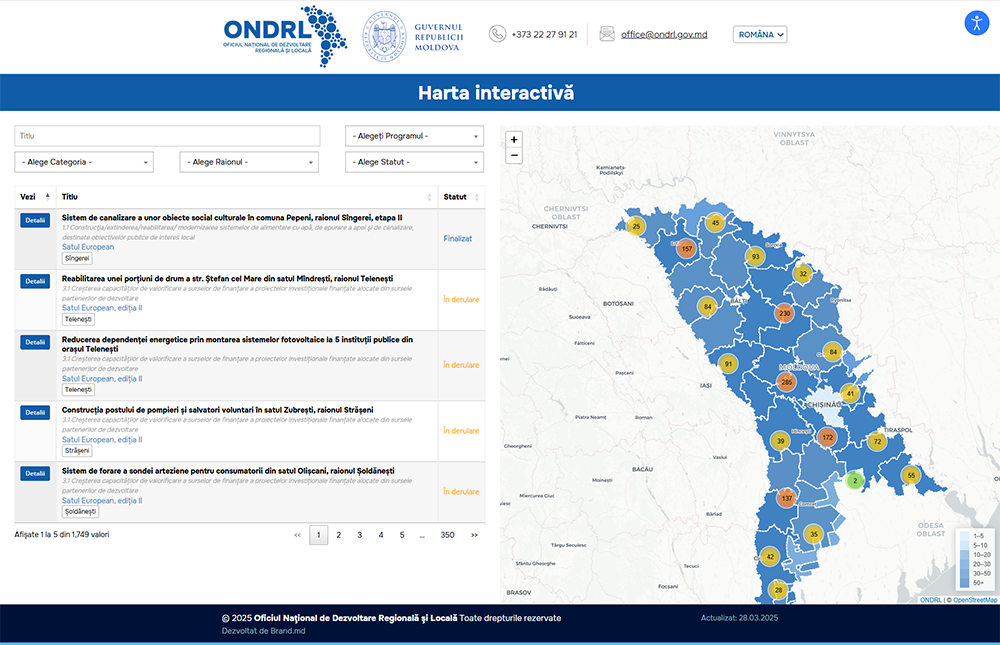1000x645 pixels.
Task: Go to page 2 of results
Action: coord(339,535)
